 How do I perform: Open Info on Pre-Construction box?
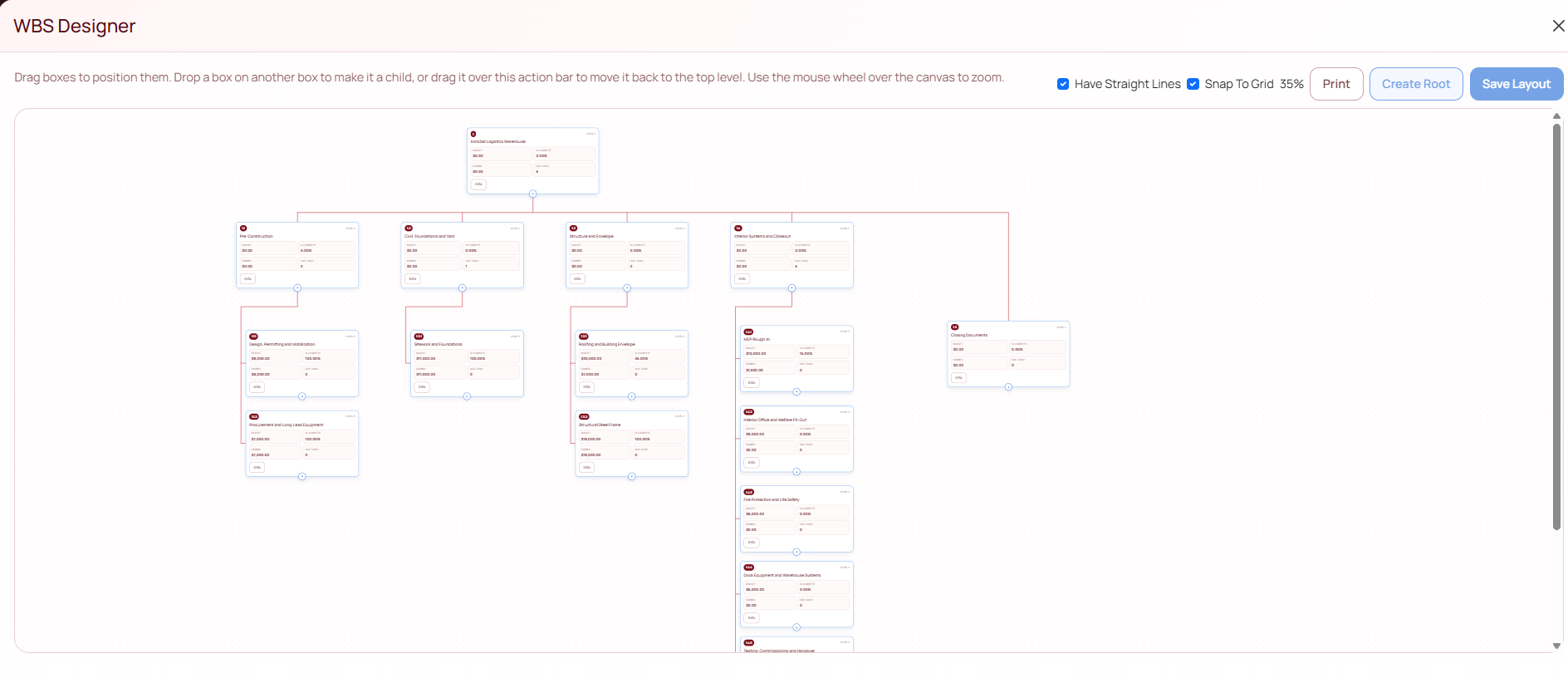[247, 279]
